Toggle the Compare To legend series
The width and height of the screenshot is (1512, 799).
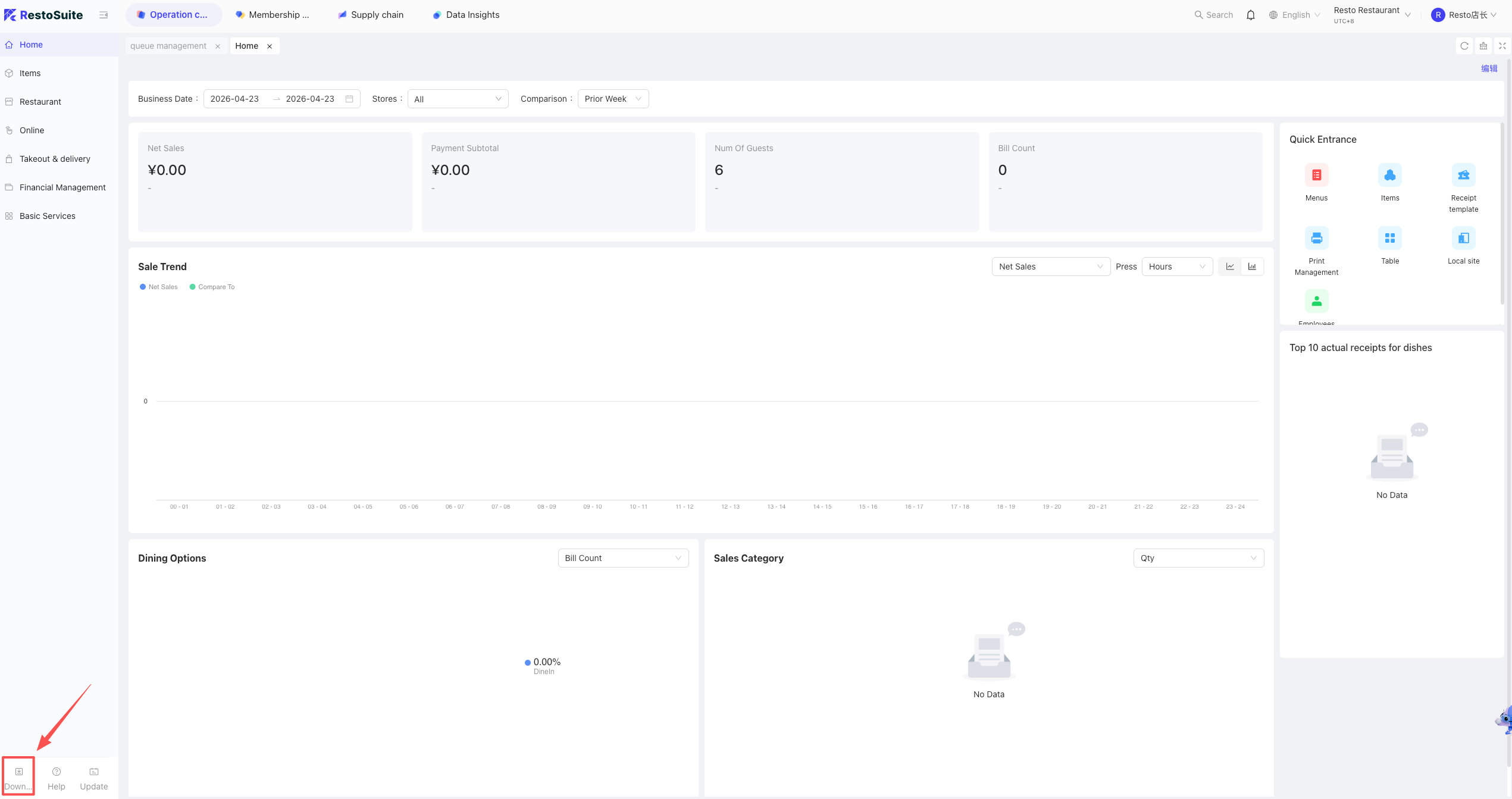(212, 287)
